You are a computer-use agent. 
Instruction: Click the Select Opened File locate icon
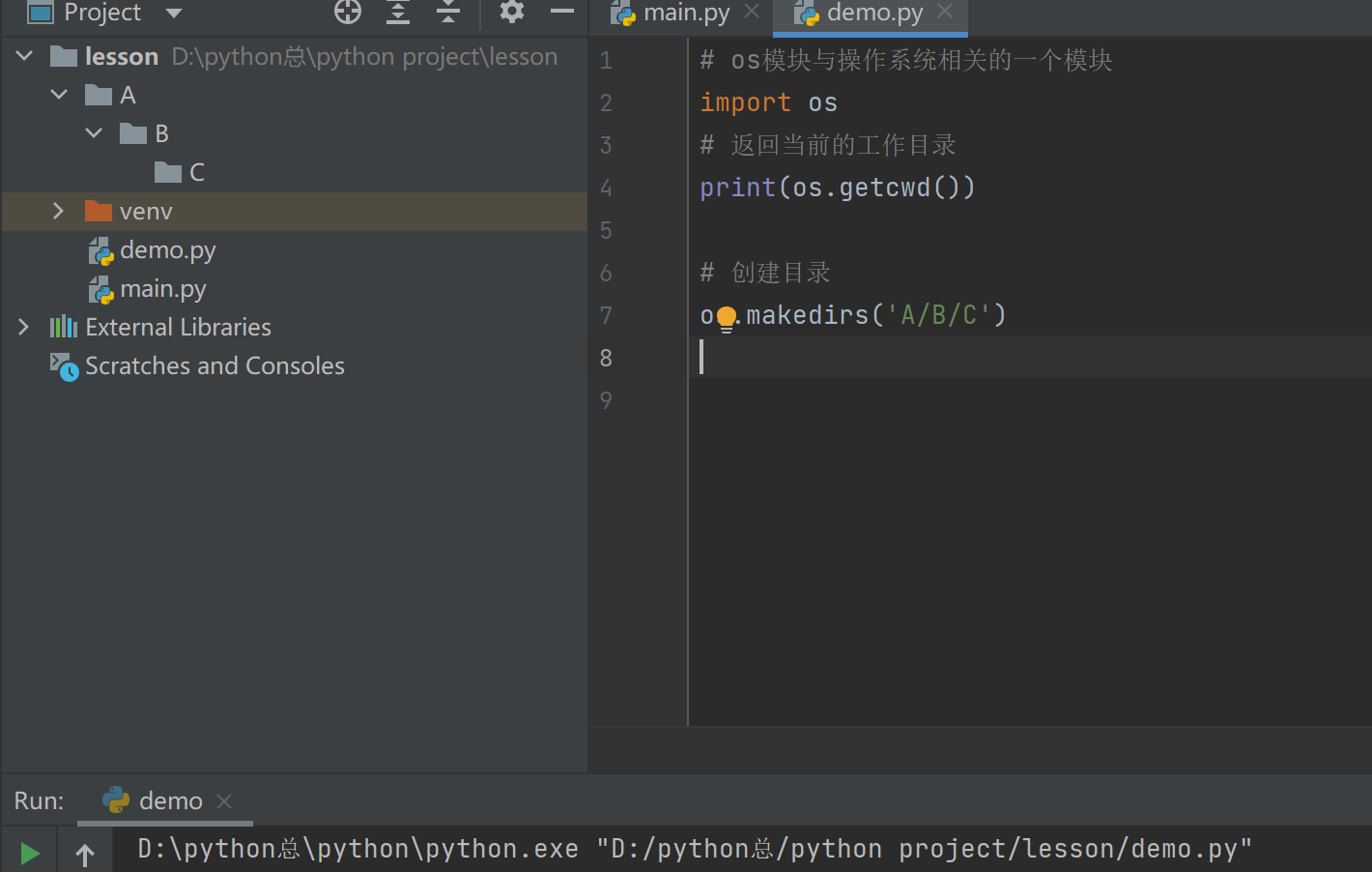(x=348, y=12)
